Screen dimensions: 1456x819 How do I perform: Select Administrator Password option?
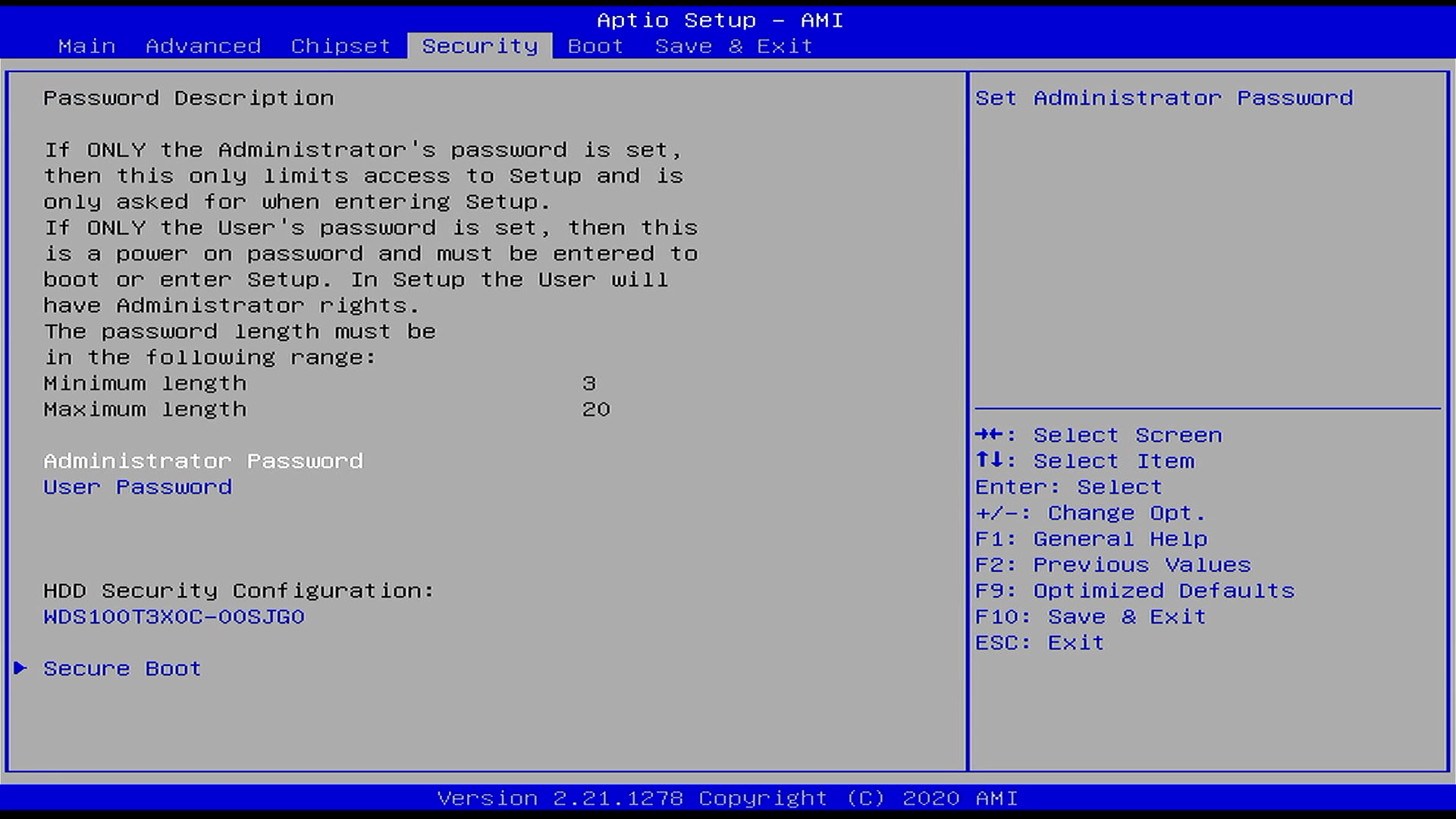click(203, 461)
